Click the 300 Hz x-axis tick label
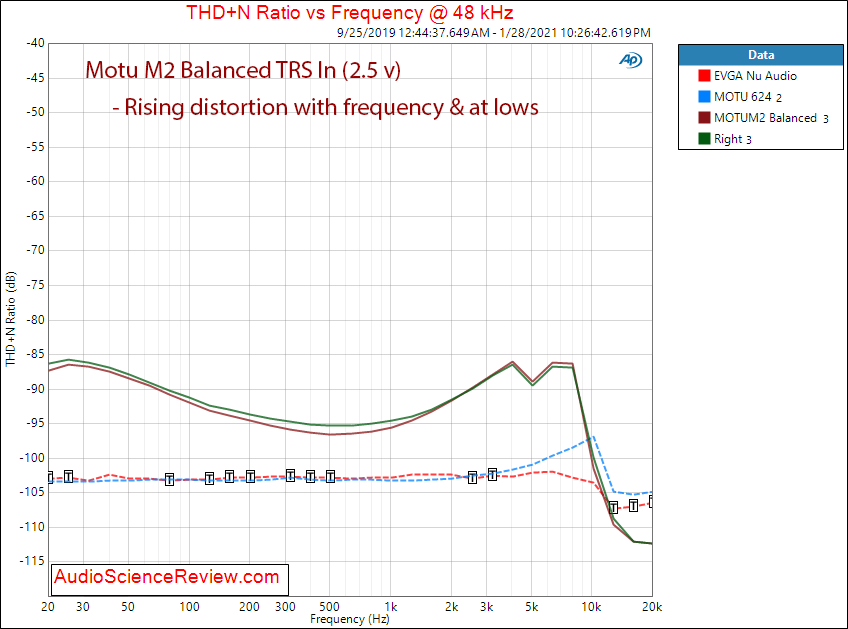The width and height of the screenshot is (848, 629). coord(285,607)
